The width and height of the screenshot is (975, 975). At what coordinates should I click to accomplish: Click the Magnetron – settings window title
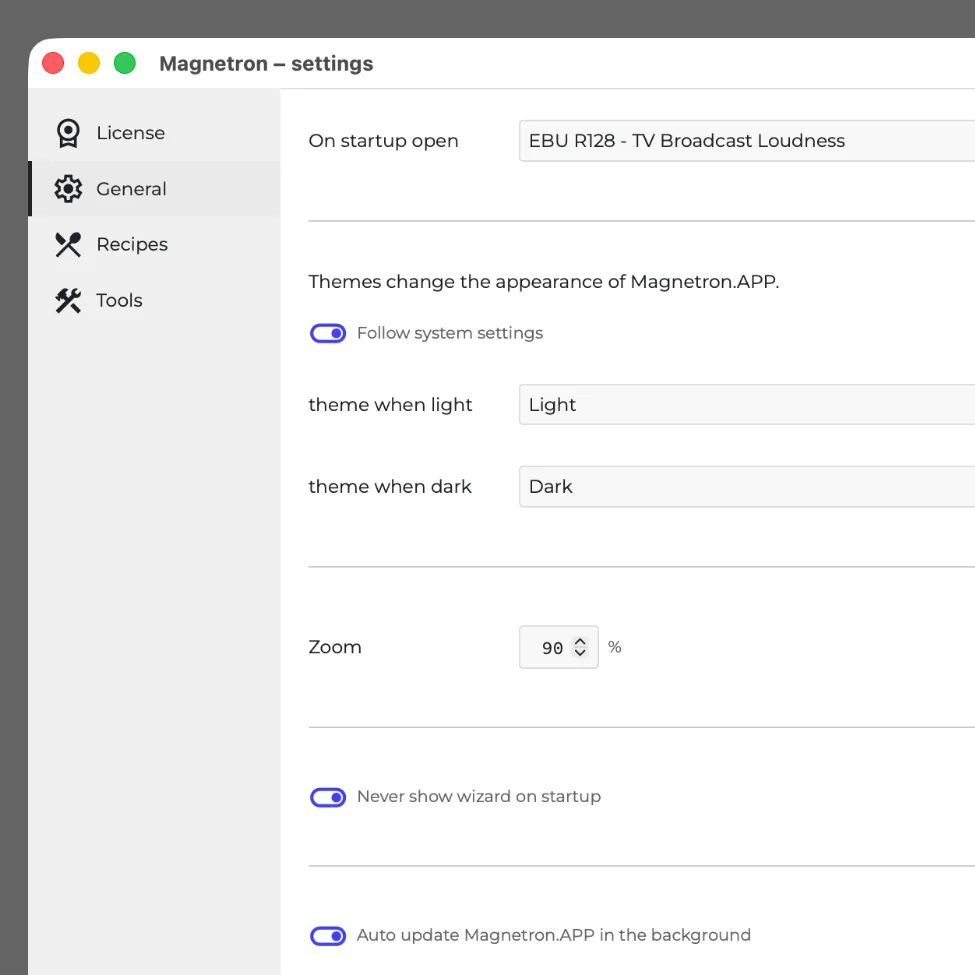(x=266, y=64)
